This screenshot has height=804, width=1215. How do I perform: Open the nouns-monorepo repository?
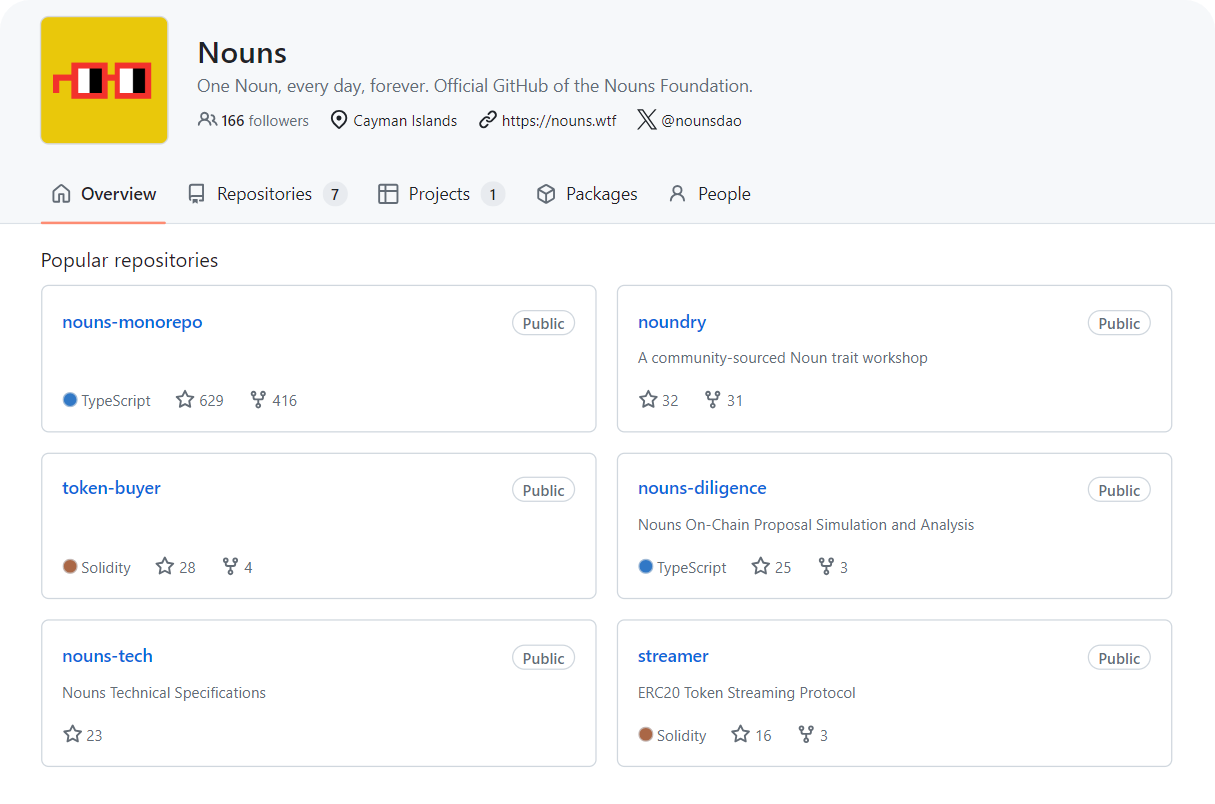(132, 322)
